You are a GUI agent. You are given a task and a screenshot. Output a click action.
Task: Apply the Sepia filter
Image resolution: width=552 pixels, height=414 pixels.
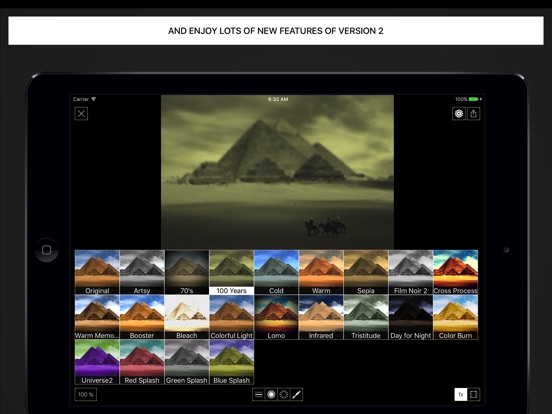[x=366, y=272]
